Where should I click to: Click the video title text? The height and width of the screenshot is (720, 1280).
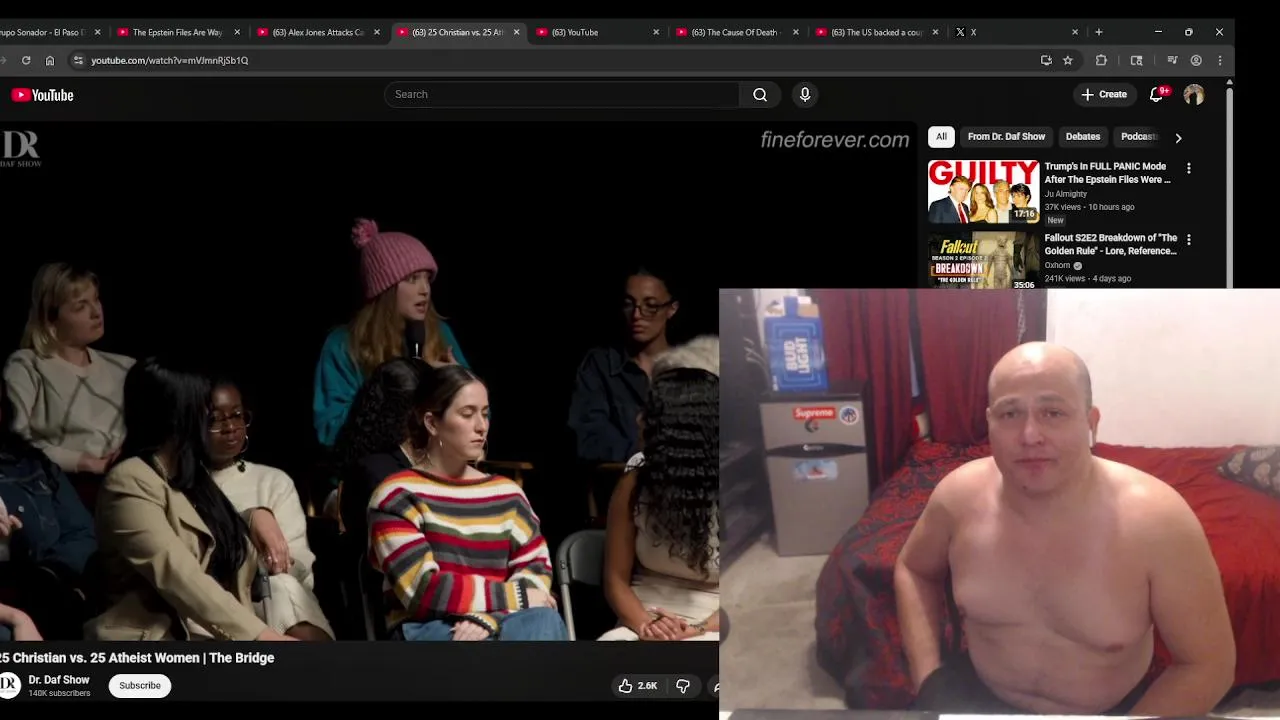(x=137, y=658)
